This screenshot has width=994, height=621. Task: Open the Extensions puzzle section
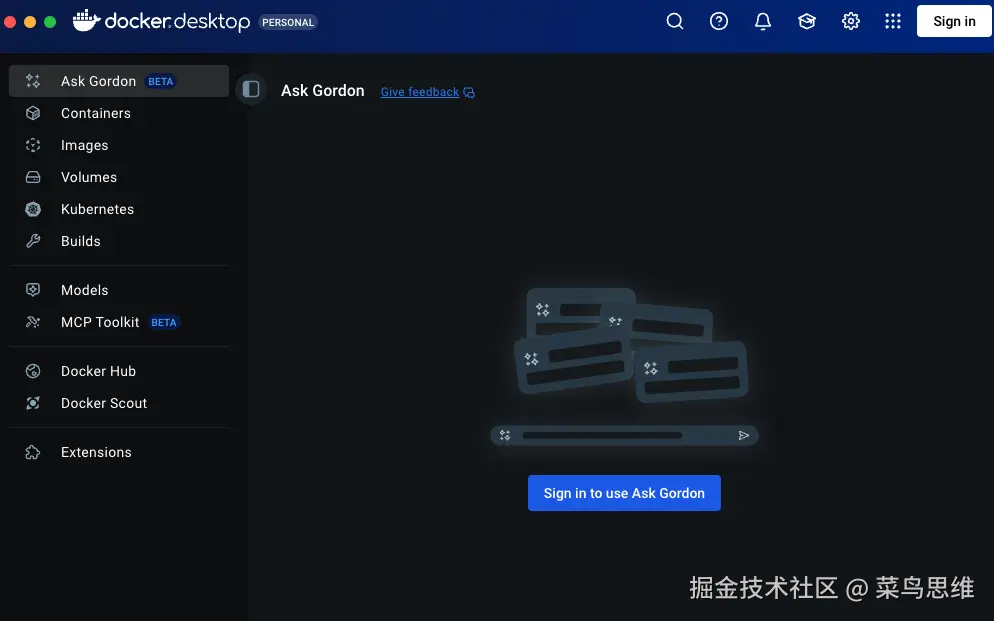pyautogui.click(x=96, y=452)
